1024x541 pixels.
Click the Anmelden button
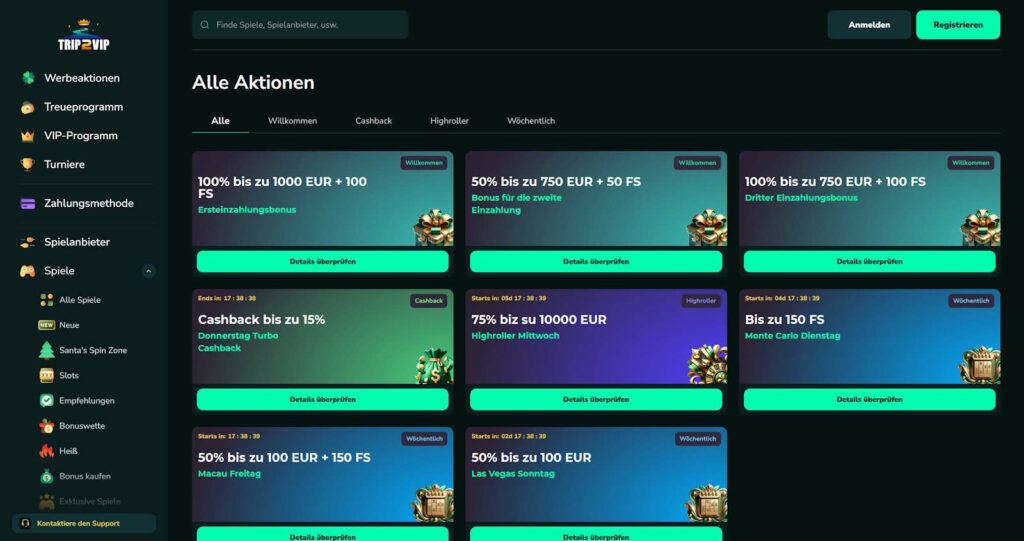tap(869, 25)
